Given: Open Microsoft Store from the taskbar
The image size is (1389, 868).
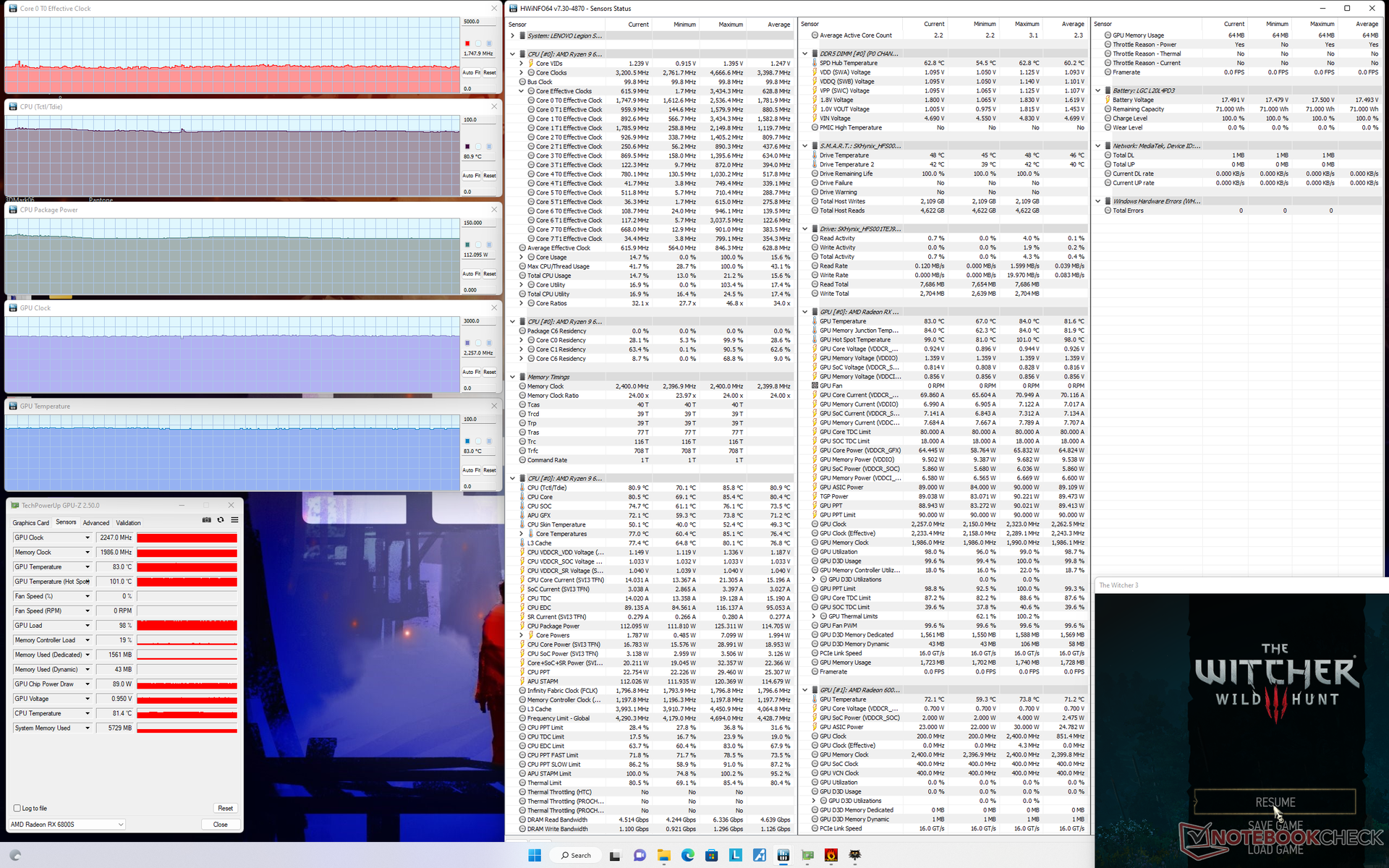Looking at the screenshot, I should [x=711, y=855].
